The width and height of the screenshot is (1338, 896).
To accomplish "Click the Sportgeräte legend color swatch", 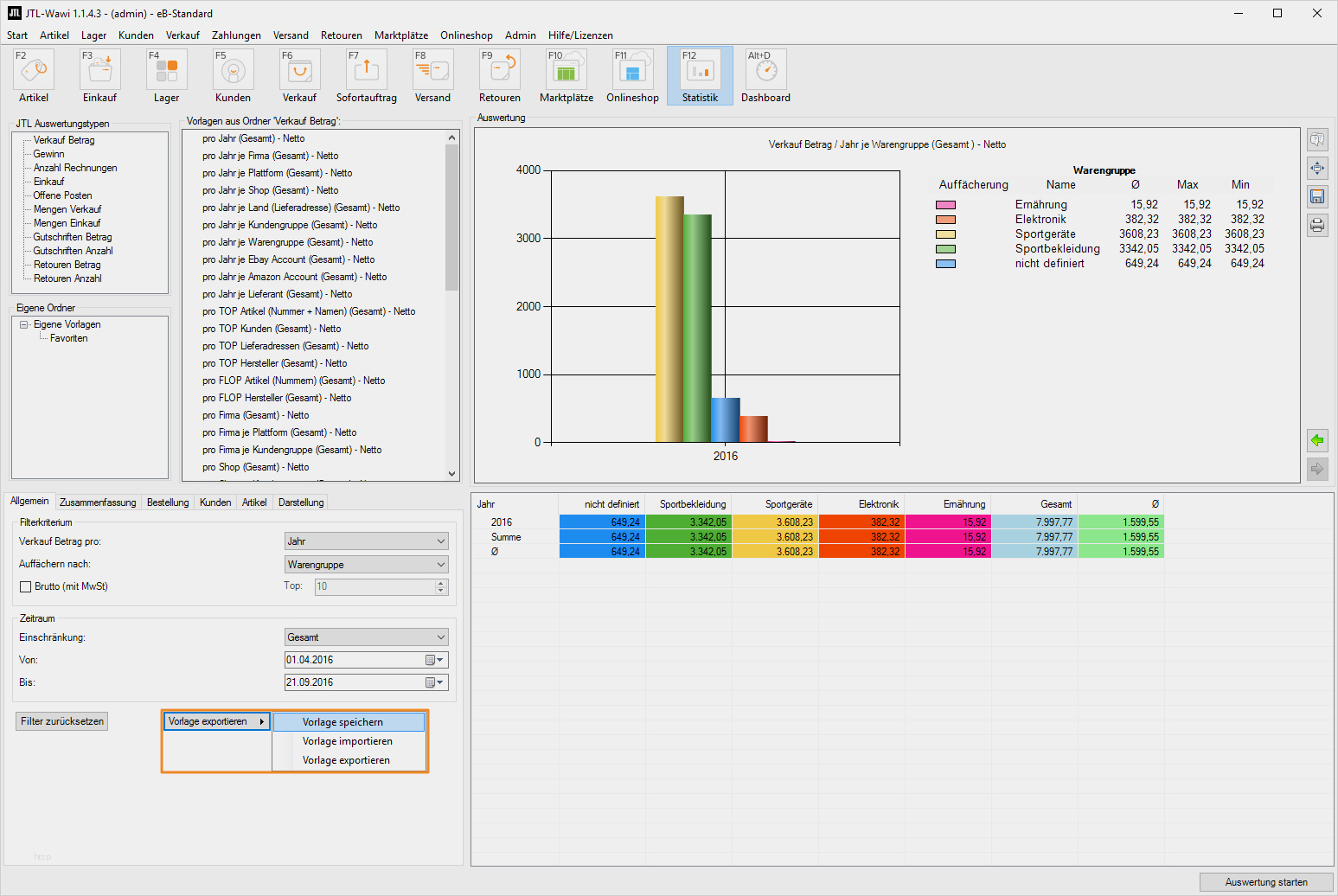I will point(945,234).
